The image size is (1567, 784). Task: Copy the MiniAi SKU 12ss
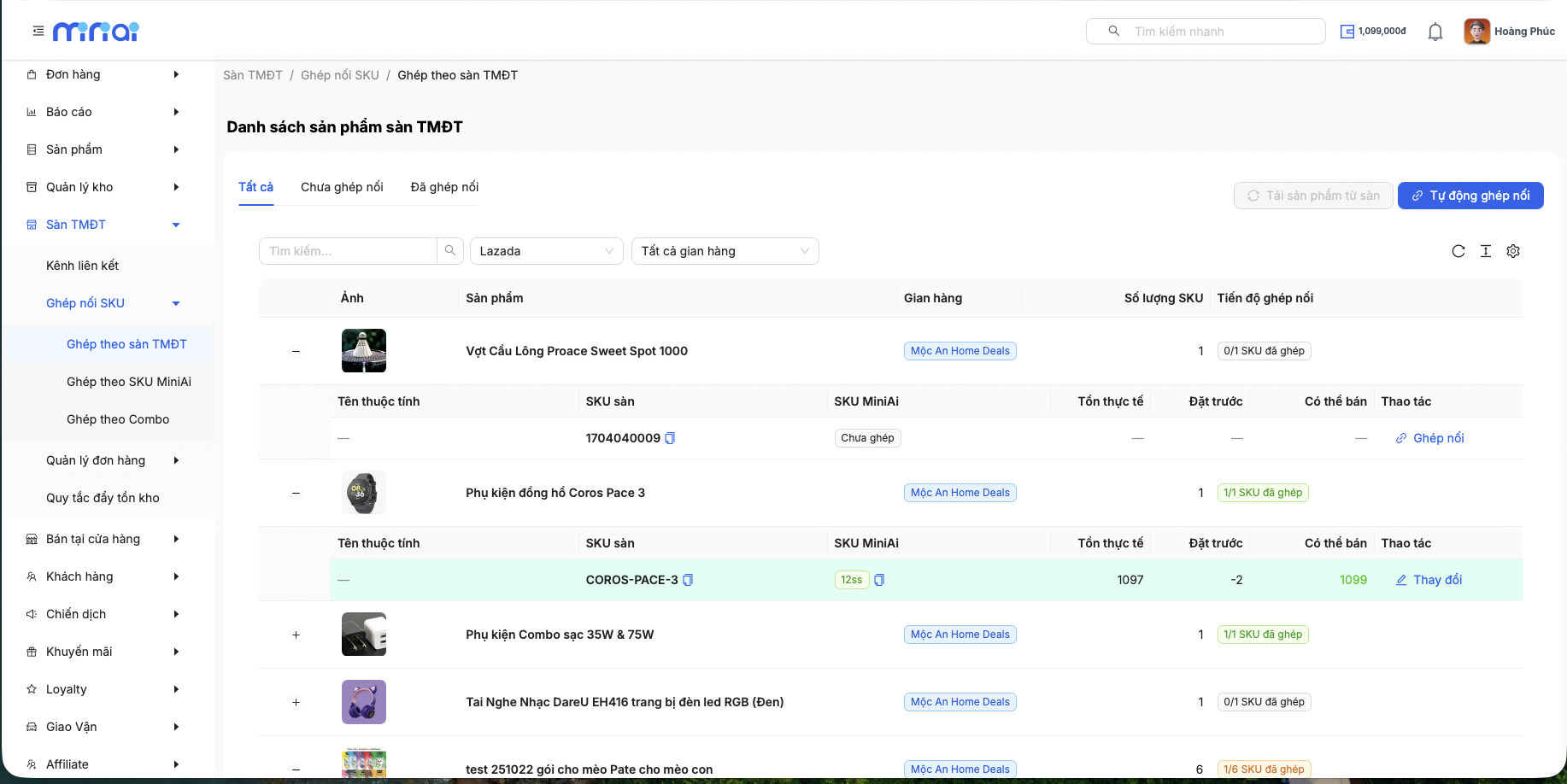pyautogui.click(x=879, y=580)
